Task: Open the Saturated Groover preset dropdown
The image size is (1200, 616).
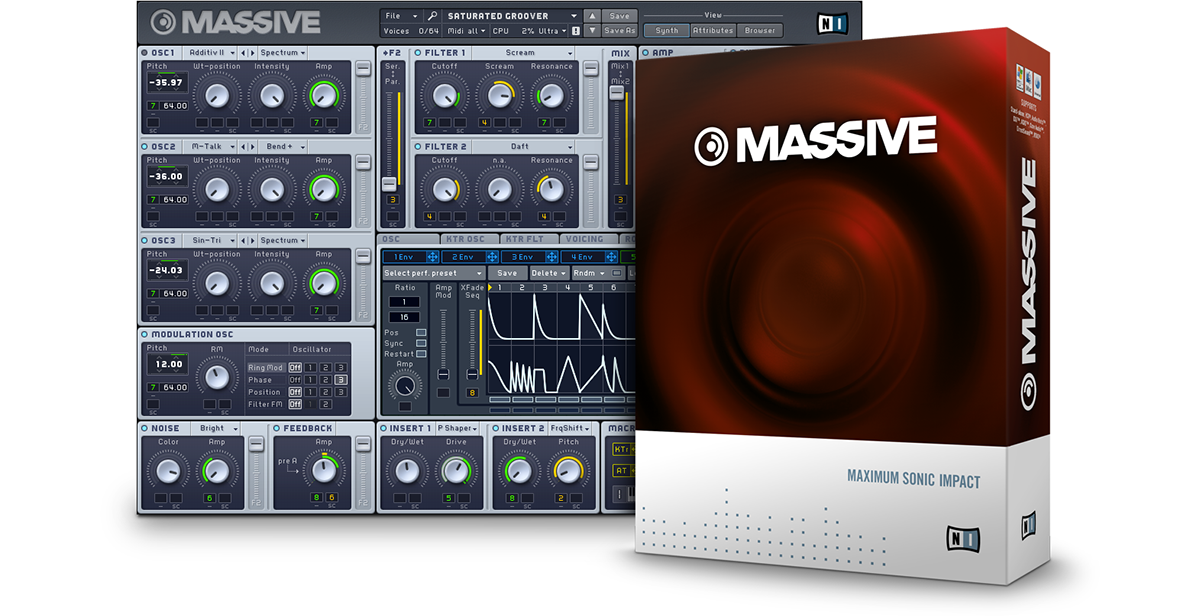Action: pyautogui.click(x=512, y=16)
